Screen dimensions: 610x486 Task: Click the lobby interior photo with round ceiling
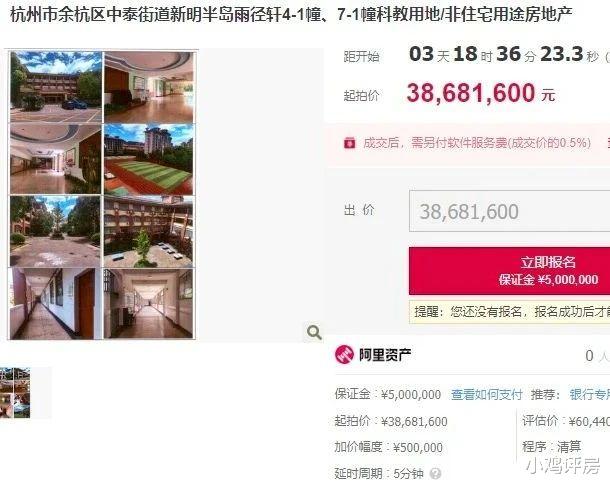[x=149, y=87]
